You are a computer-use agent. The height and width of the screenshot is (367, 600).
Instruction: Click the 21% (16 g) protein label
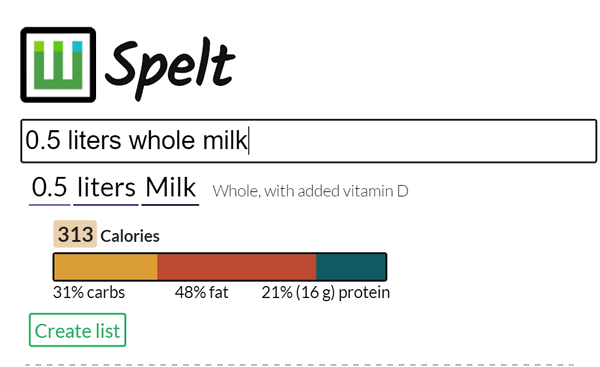tap(326, 293)
